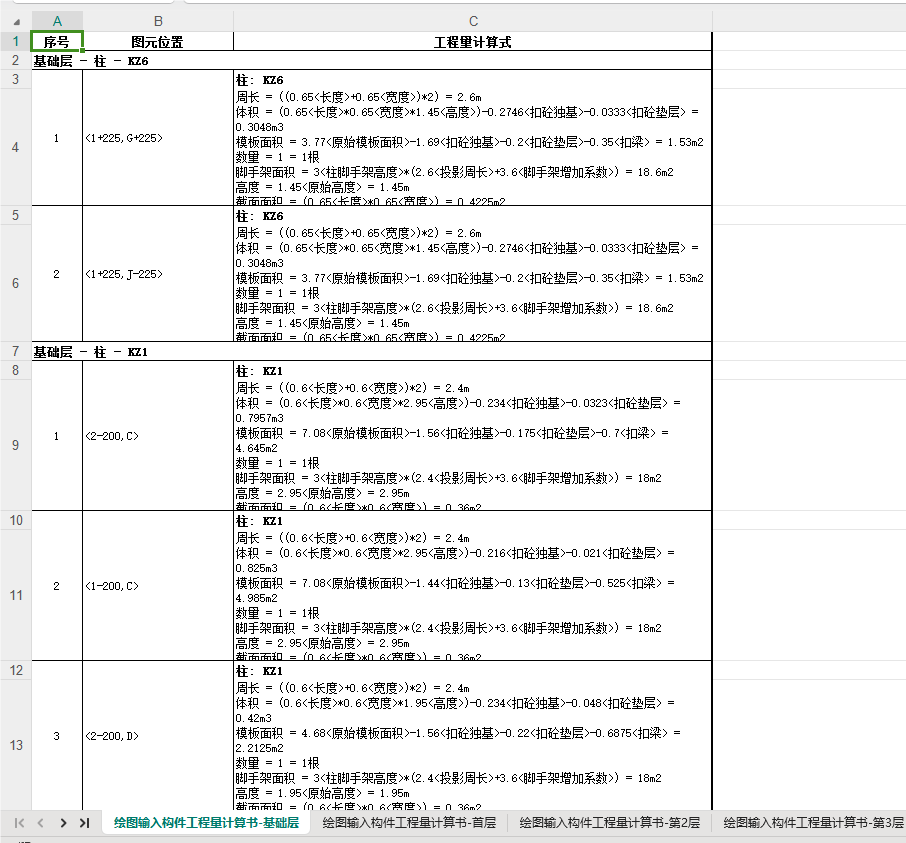The image size is (906, 843).
Task: Go to the next sheet tab
Action: pyautogui.click(x=63, y=823)
